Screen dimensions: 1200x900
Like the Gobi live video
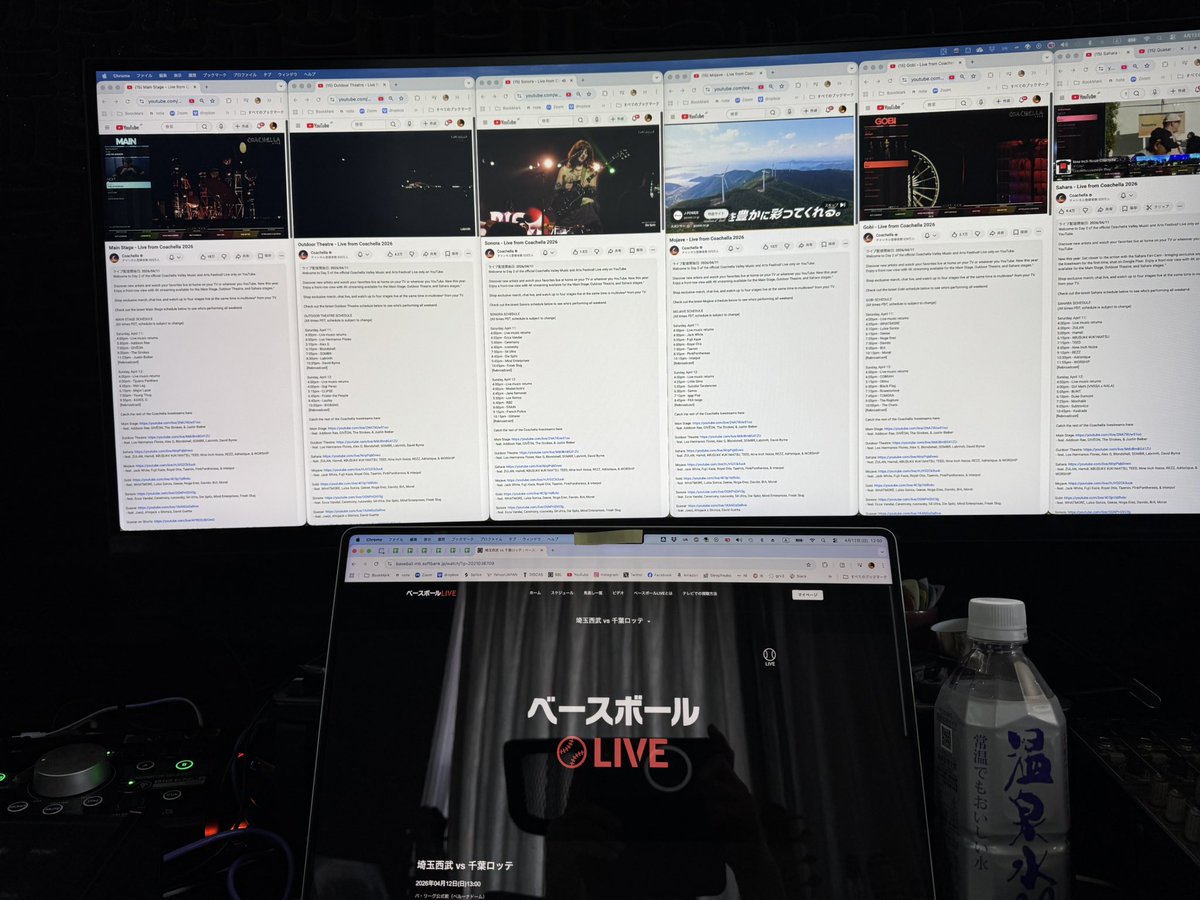959,234
